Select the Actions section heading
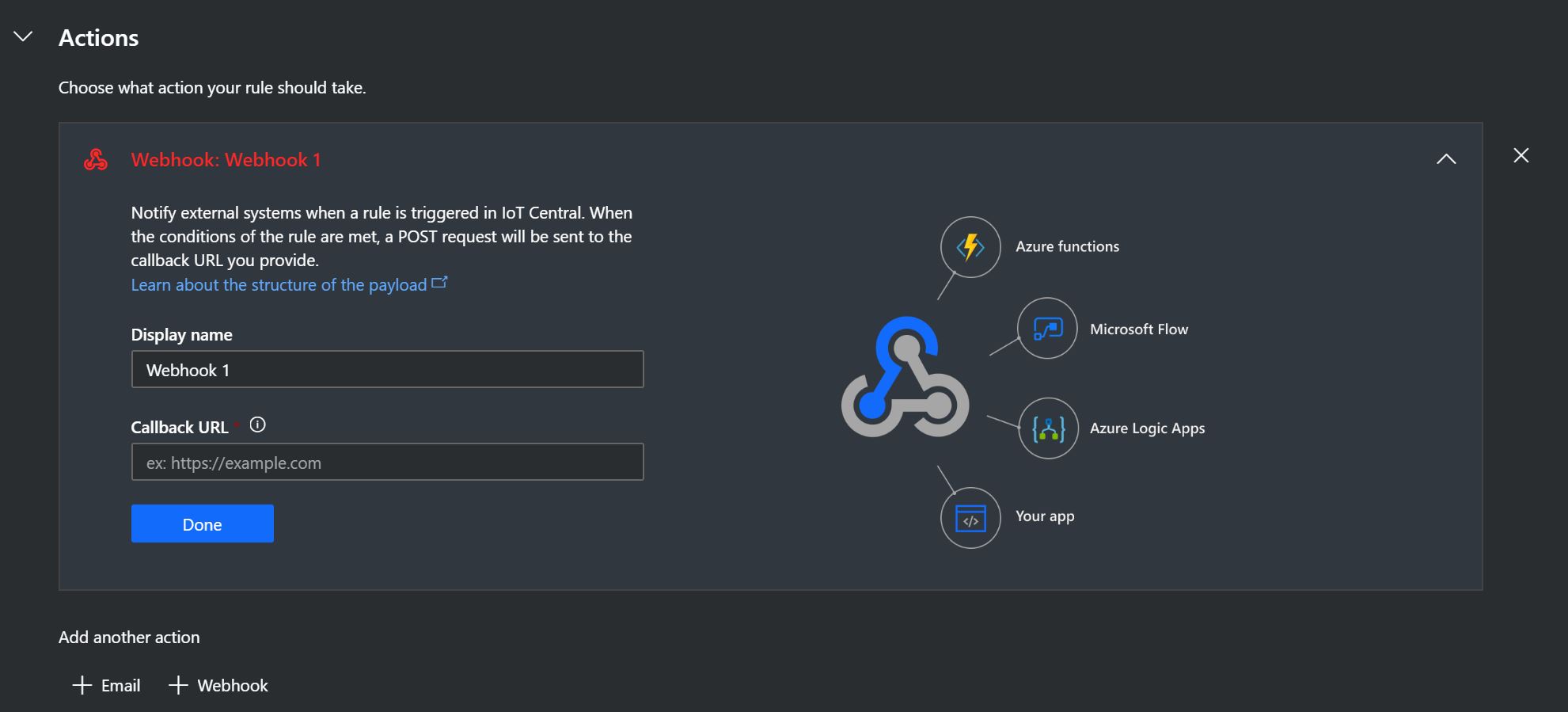1568x712 pixels. pyautogui.click(x=98, y=38)
